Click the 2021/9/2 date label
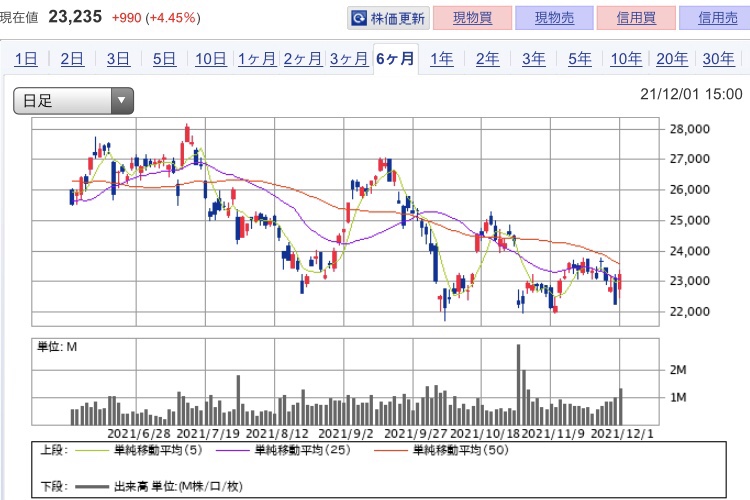750x500 pixels. point(346,434)
